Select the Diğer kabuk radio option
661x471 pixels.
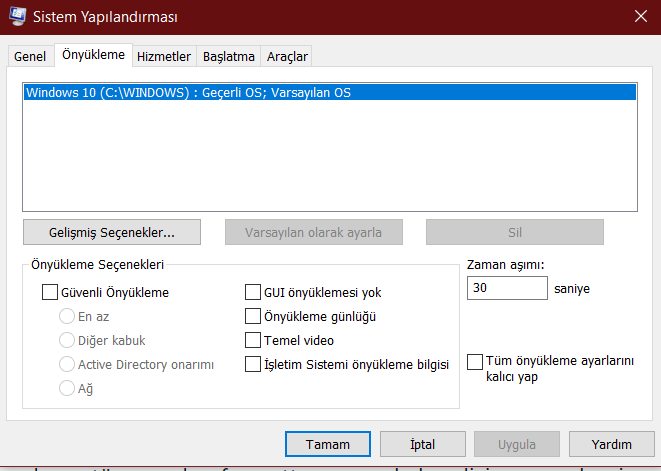[67, 340]
